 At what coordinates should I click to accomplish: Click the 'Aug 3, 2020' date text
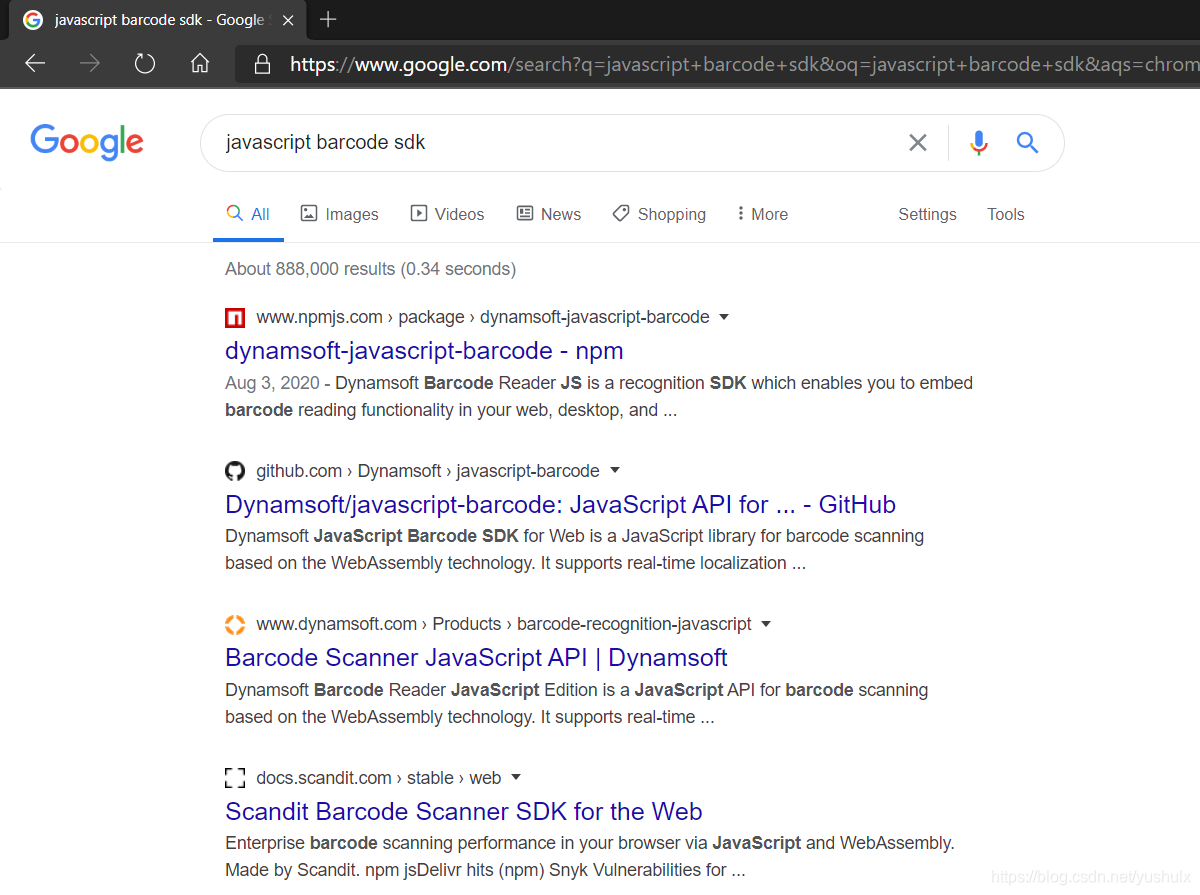click(272, 383)
